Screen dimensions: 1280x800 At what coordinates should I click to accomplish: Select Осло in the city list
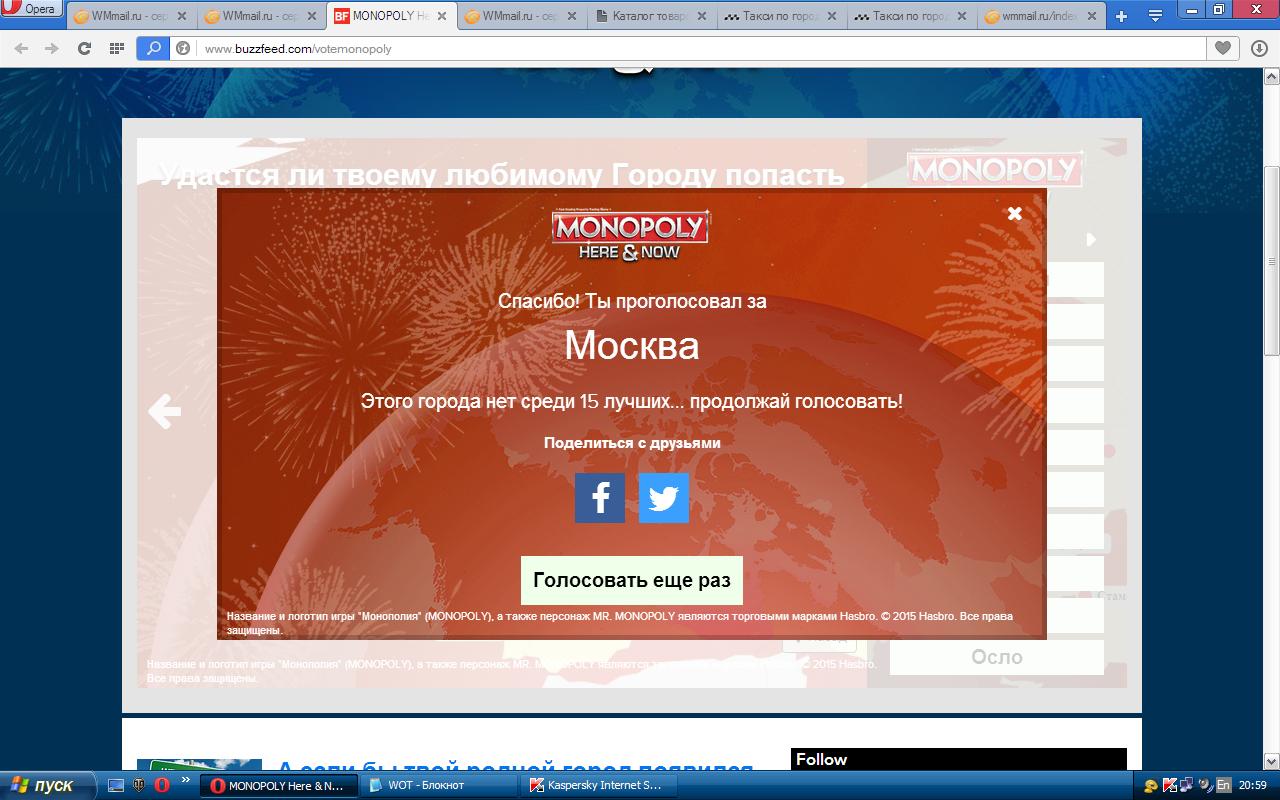coord(997,657)
